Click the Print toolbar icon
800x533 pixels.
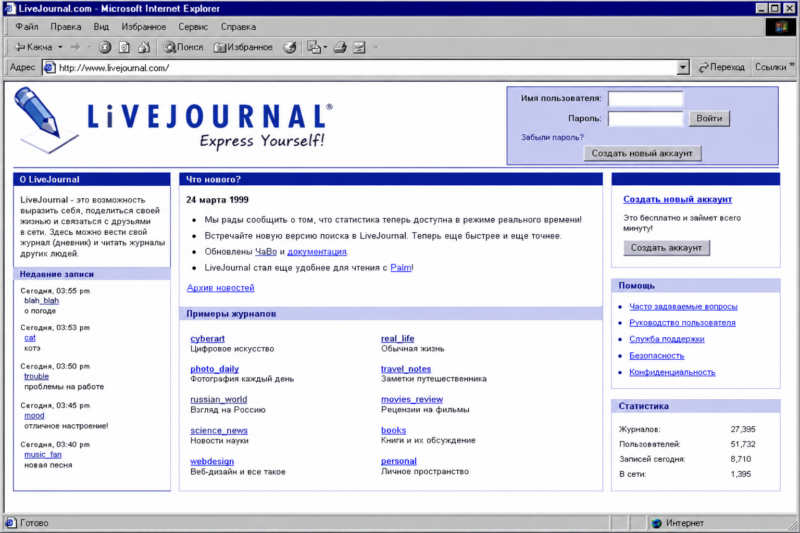(340, 47)
